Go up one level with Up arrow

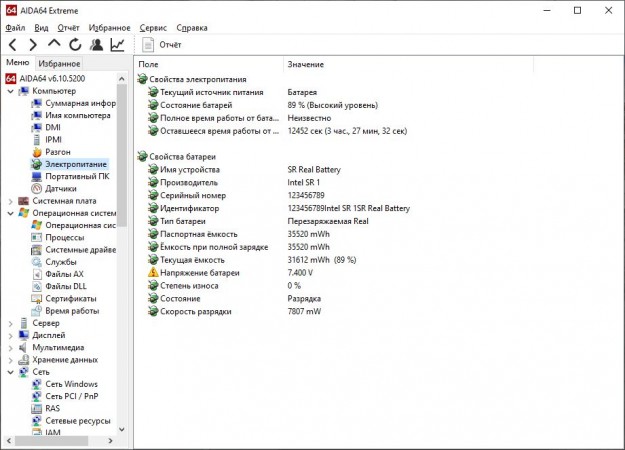pos(54,45)
